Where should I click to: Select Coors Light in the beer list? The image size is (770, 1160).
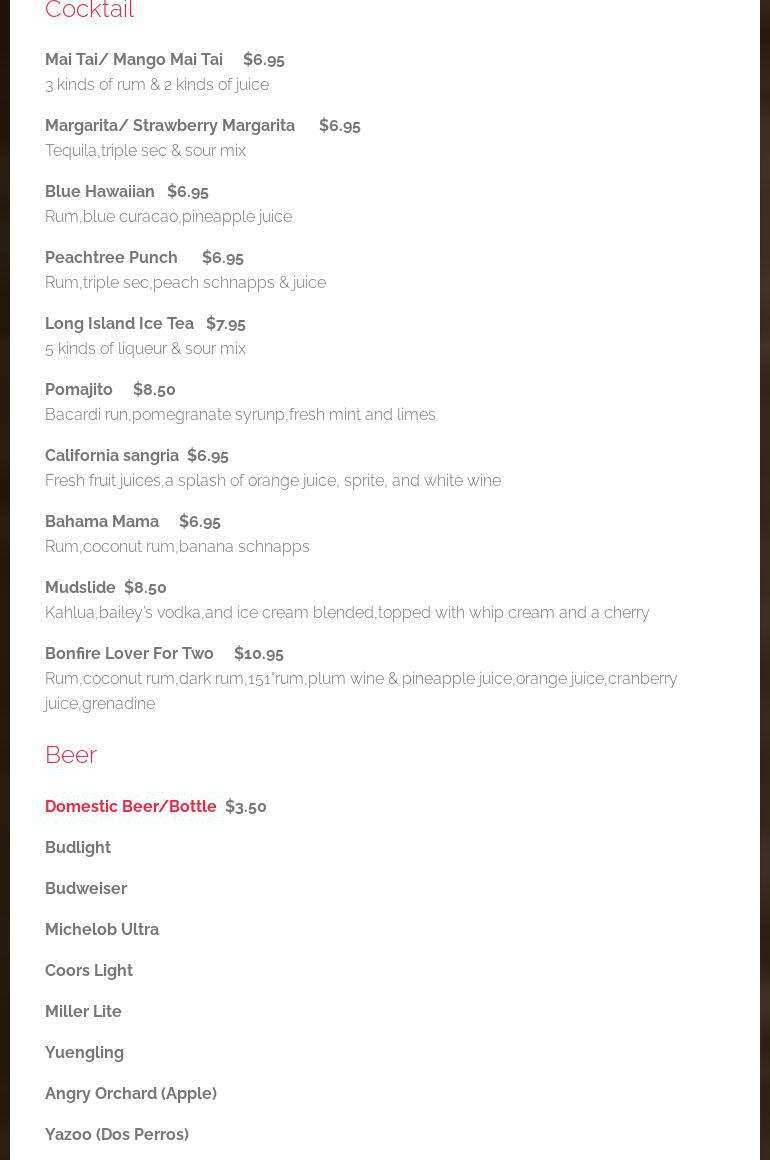point(89,970)
